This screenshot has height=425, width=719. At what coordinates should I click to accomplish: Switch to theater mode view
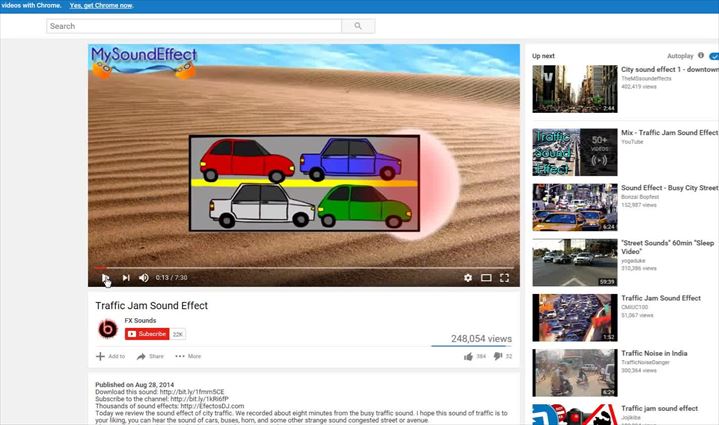486,278
